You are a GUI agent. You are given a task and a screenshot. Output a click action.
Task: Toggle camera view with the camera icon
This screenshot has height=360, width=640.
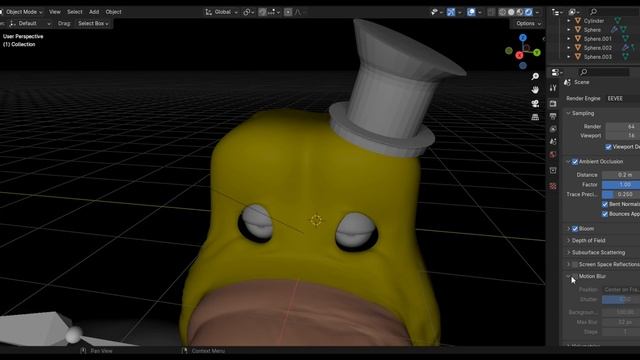click(535, 103)
